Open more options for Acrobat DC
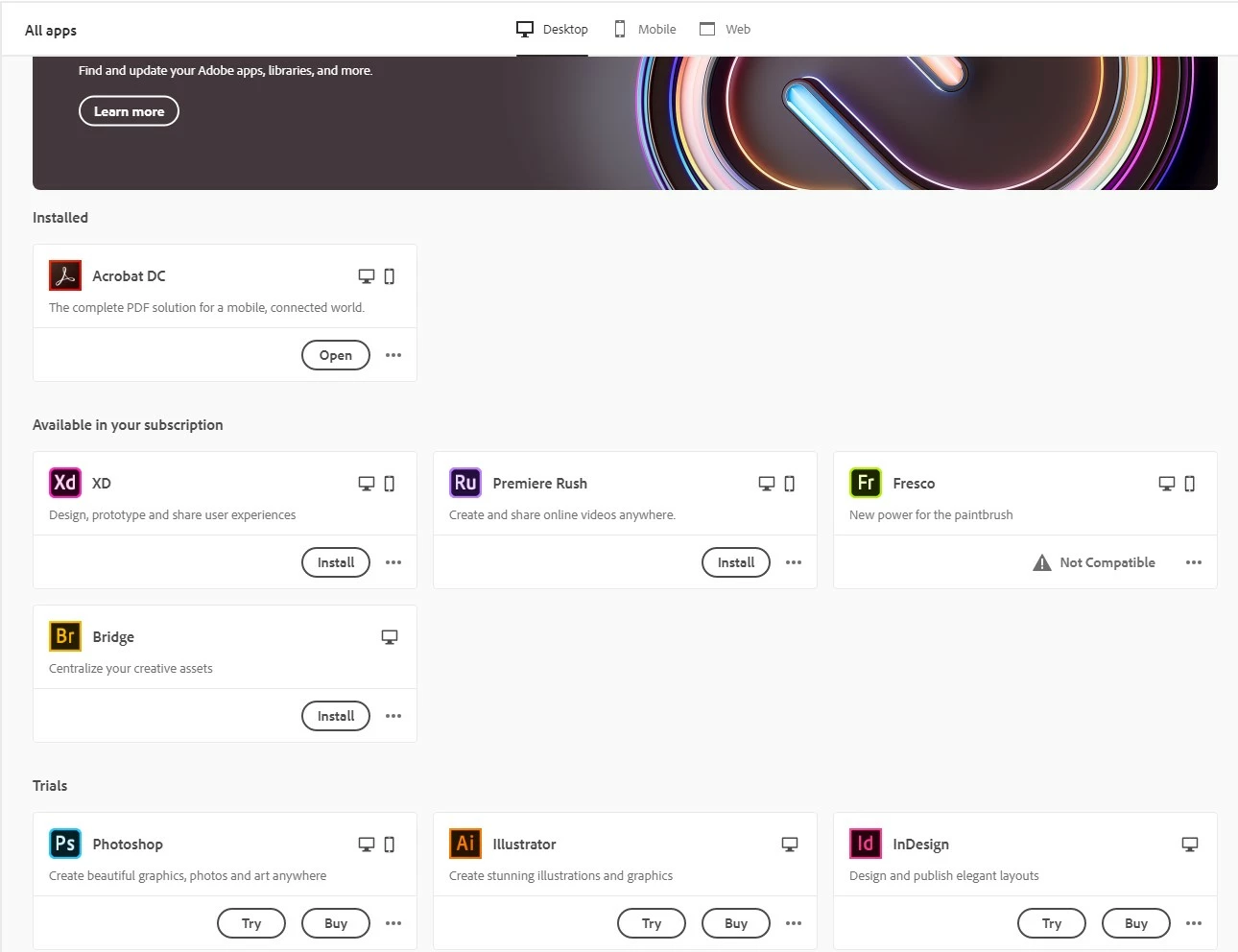This screenshot has height=952, width=1238. [x=393, y=355]
